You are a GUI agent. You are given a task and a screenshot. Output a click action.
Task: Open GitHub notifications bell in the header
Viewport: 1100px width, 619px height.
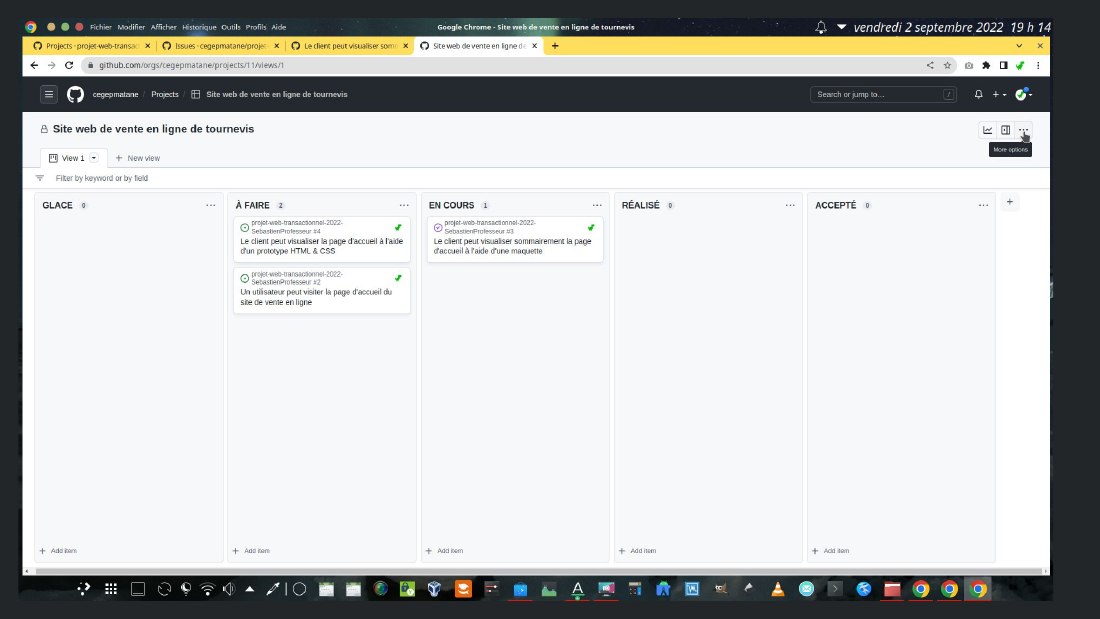coord(978,94)
